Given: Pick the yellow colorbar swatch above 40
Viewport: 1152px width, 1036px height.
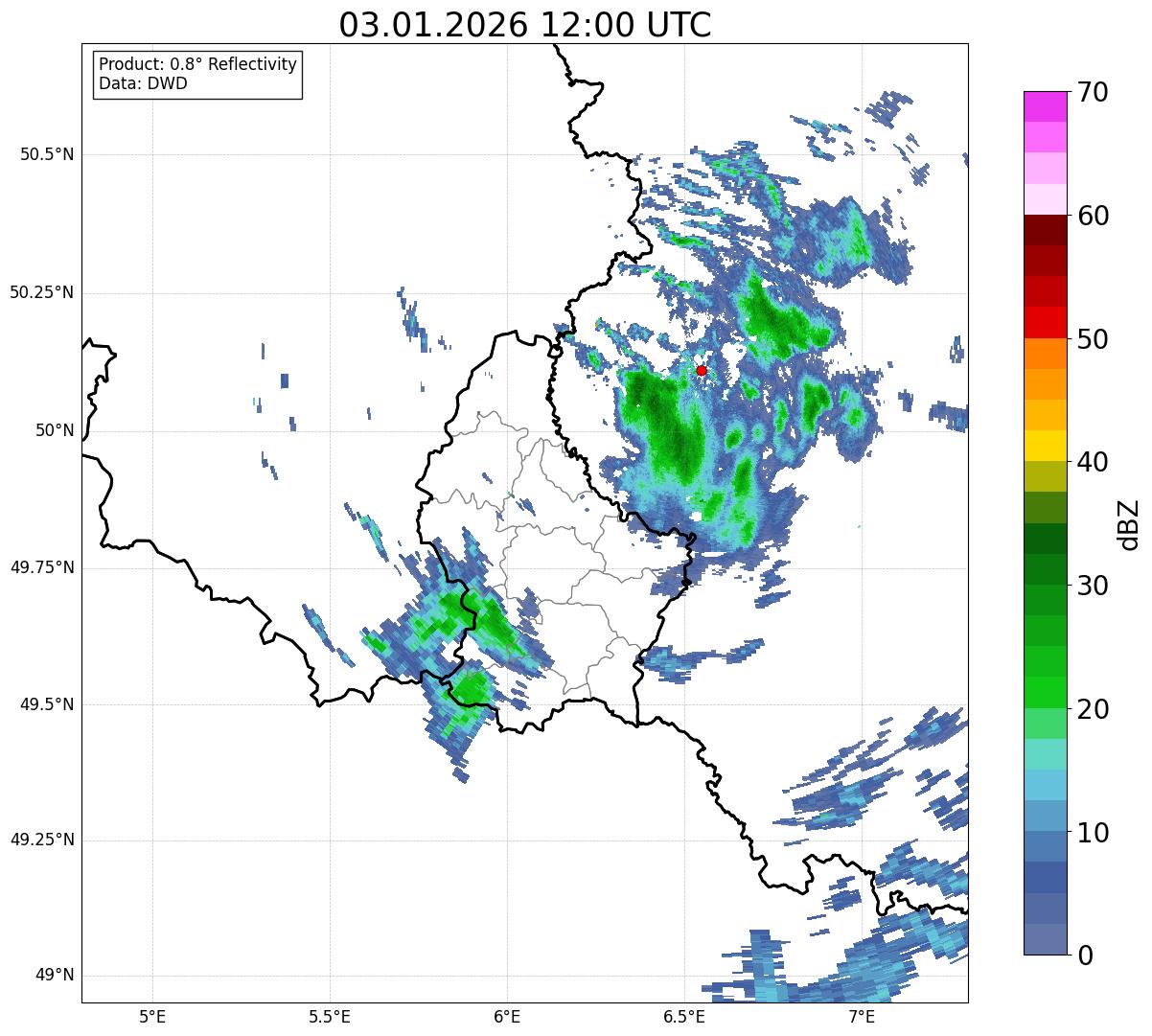Looking at the screenshot, I should coord(1045,446).
